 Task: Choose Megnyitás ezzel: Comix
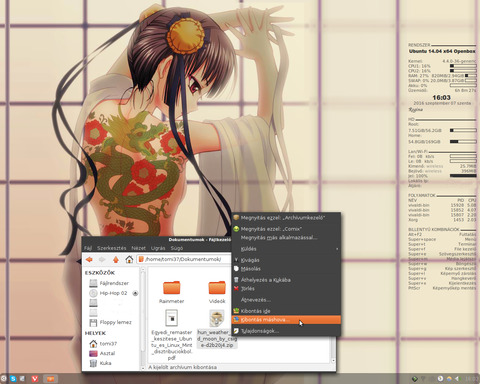(286, 229)
